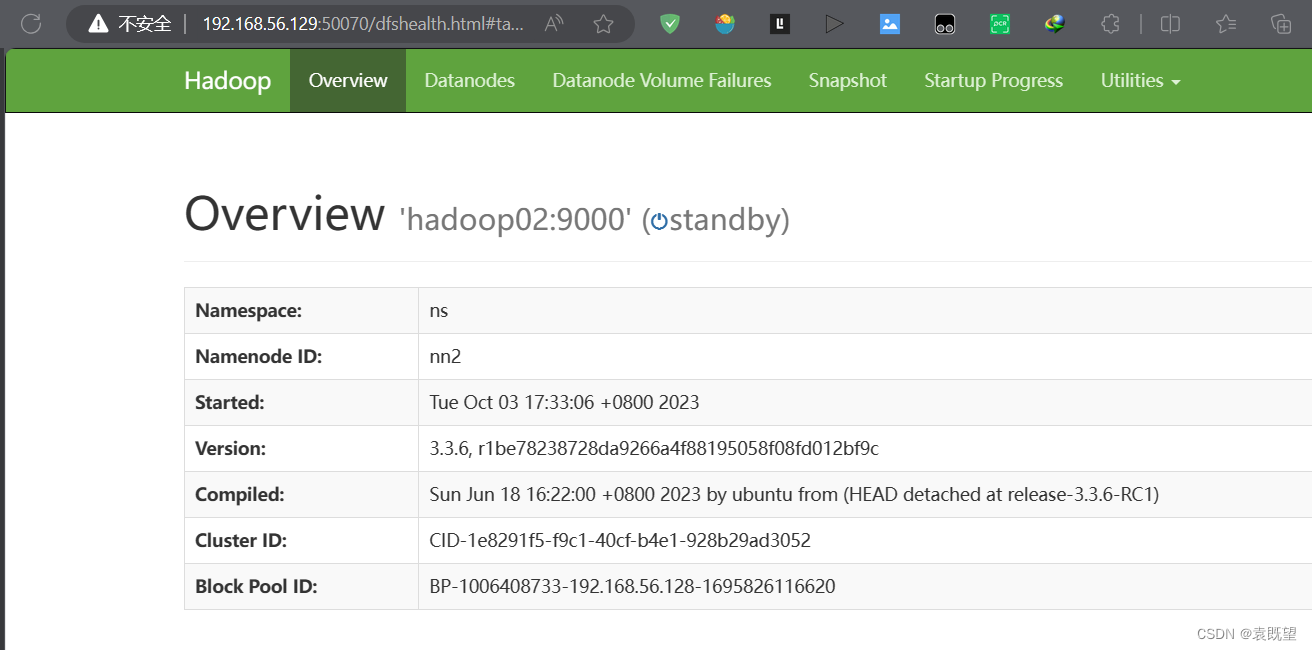Screen dimensions: 1312x650
Task: Click the 'BP-1006408733' block pool value
Action: [632, 587]
